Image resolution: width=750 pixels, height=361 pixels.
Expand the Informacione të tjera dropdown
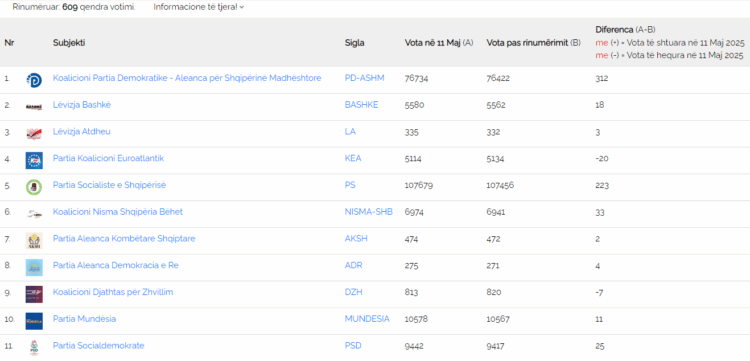[x=199, y=7]
